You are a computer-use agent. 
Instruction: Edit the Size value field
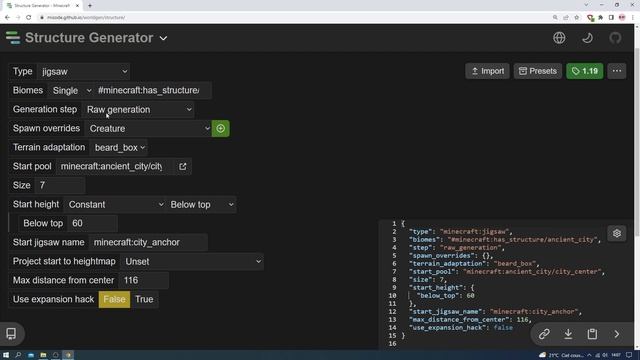pyautogui.click(x=60, y=186)
